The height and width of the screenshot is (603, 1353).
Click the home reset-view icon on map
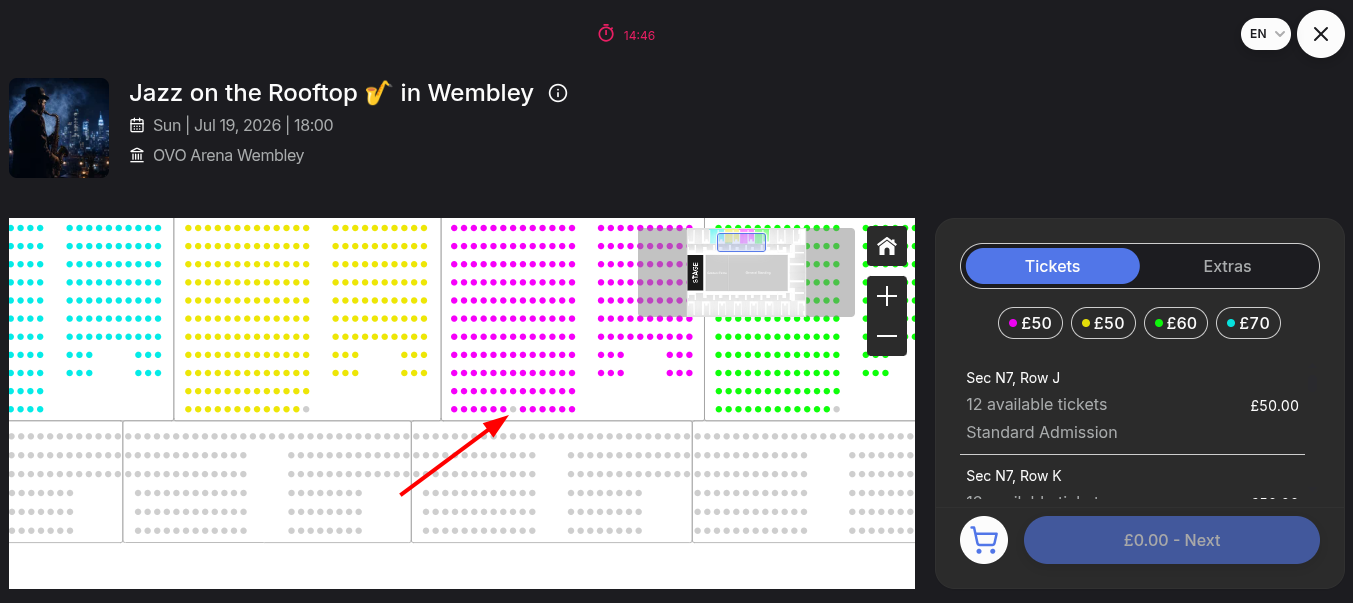pos(887,246)
